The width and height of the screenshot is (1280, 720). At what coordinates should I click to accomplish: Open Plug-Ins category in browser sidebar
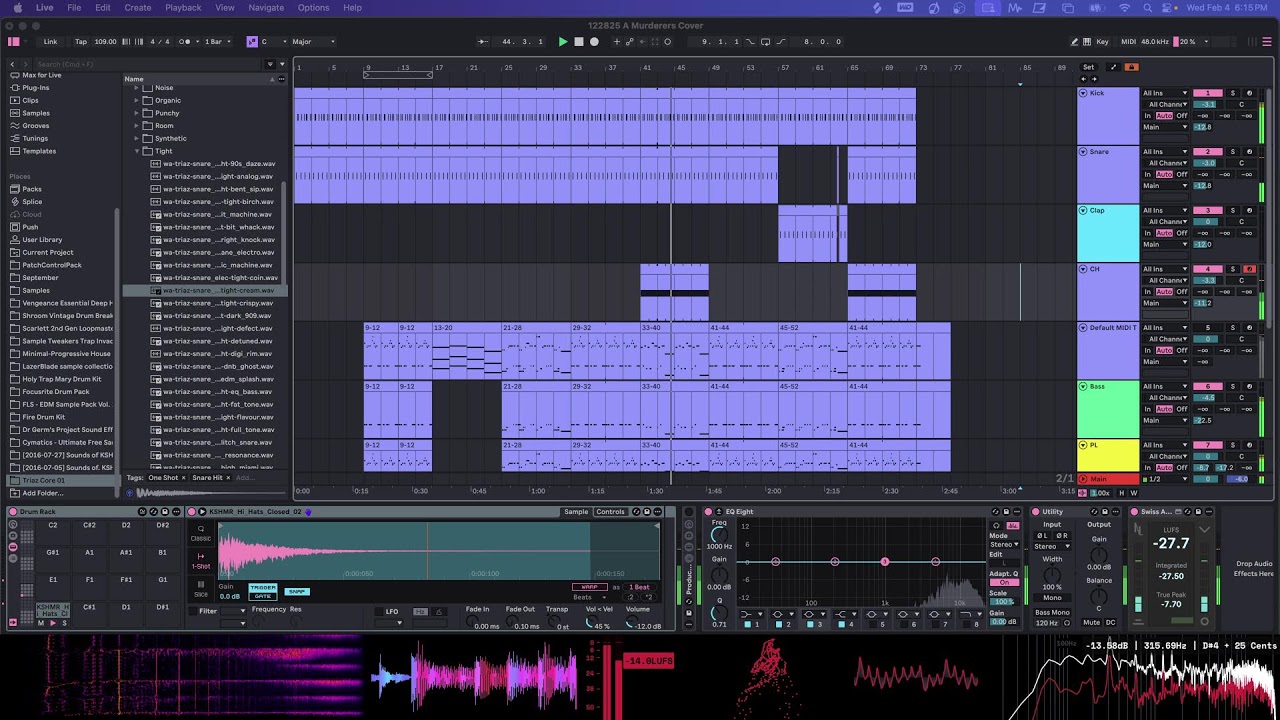(35, 88)
